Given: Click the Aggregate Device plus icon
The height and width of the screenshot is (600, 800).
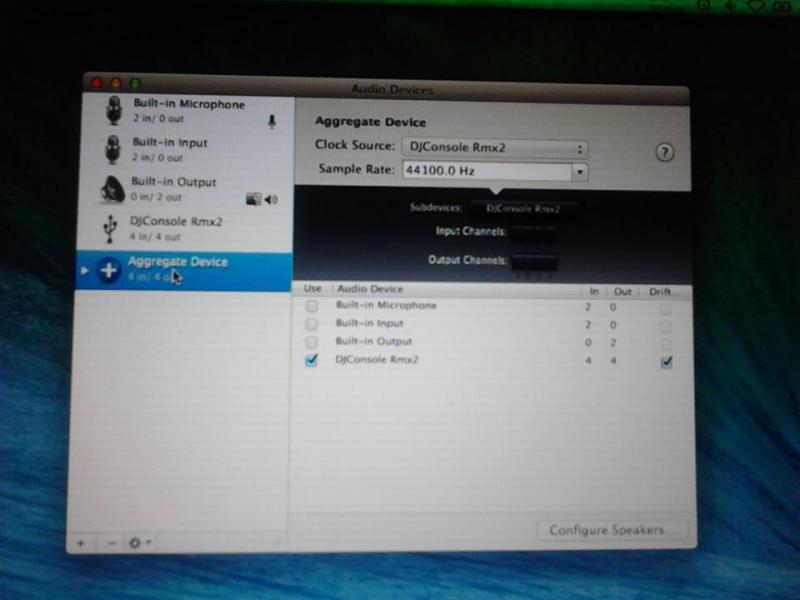Looking at the screenshot, I should (109, 270).
